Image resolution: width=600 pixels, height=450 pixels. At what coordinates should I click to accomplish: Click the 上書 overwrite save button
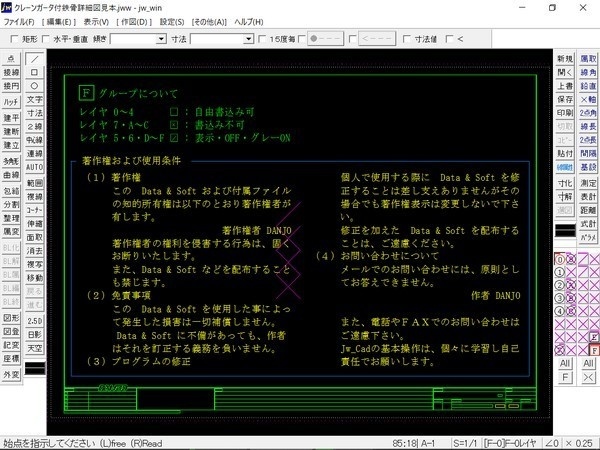click(565, 86)
